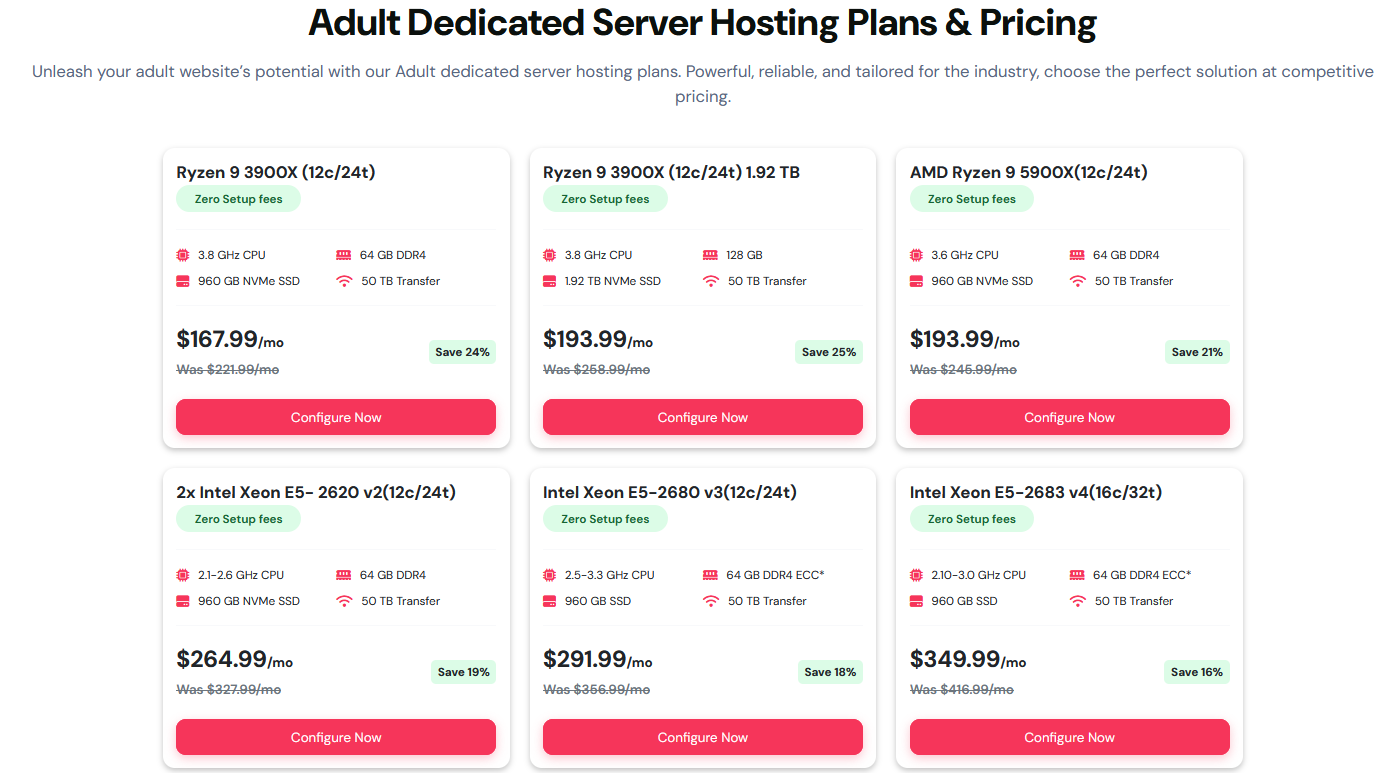The image size is (1392, 773).
Task: Click the RAM icon in the Xeon E5-2620 v2 plan
Action: point(344,575)
